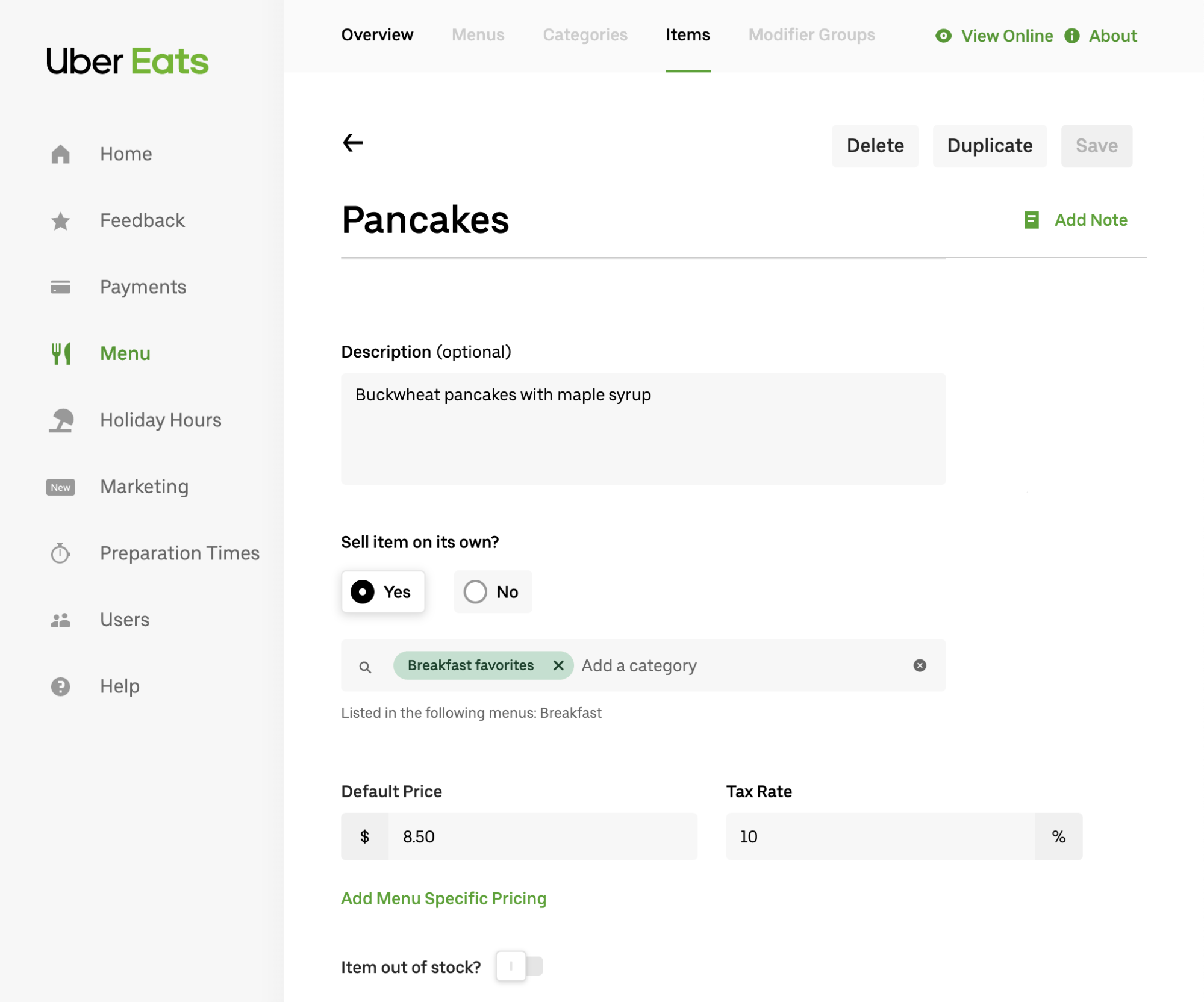Click the Help sidebar icon
Image resolution: width=1204 pixels, height=1002 pixels.
(x=61, y=687)
